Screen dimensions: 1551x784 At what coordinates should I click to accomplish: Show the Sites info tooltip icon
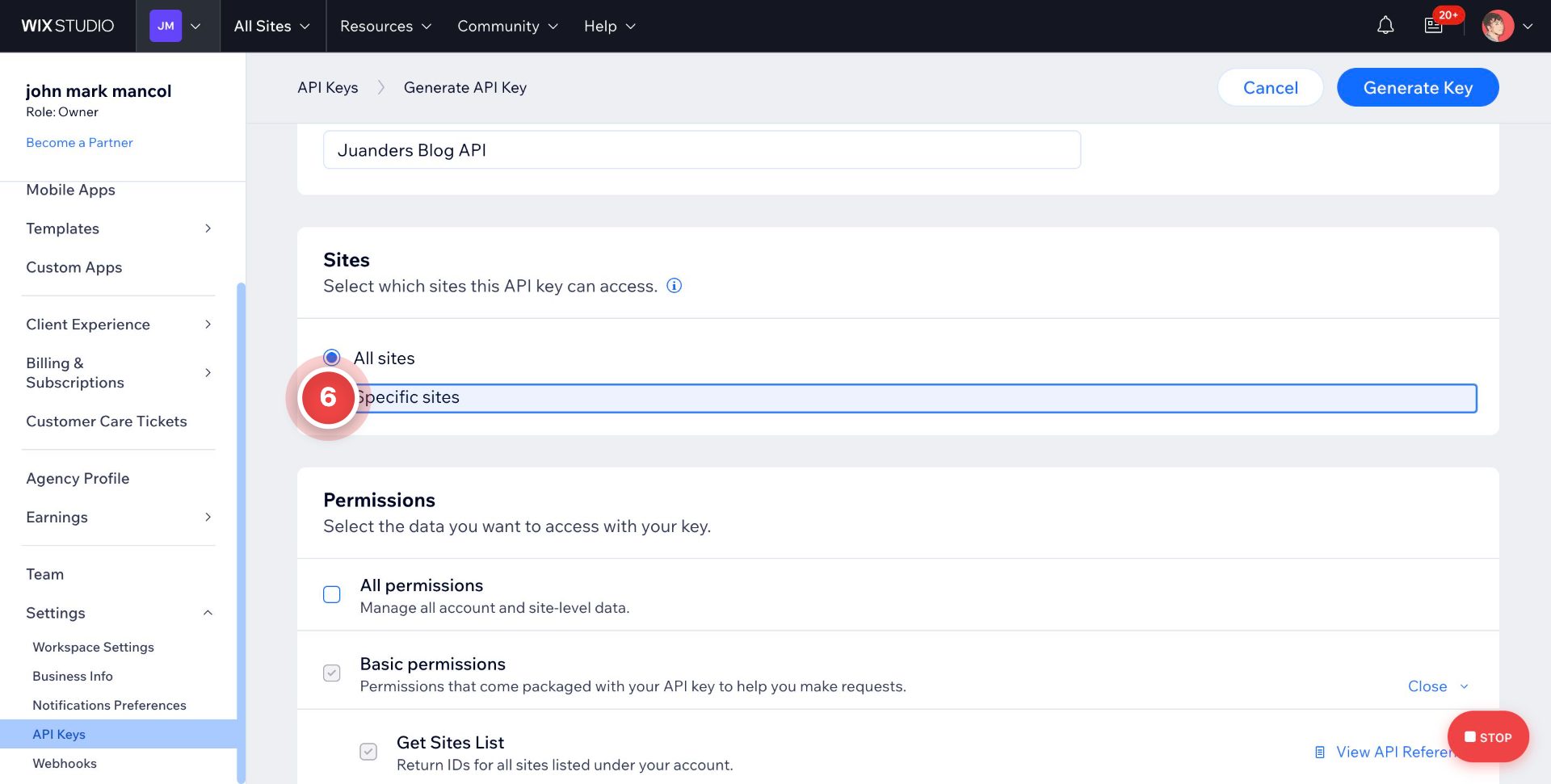click(674, 286)
